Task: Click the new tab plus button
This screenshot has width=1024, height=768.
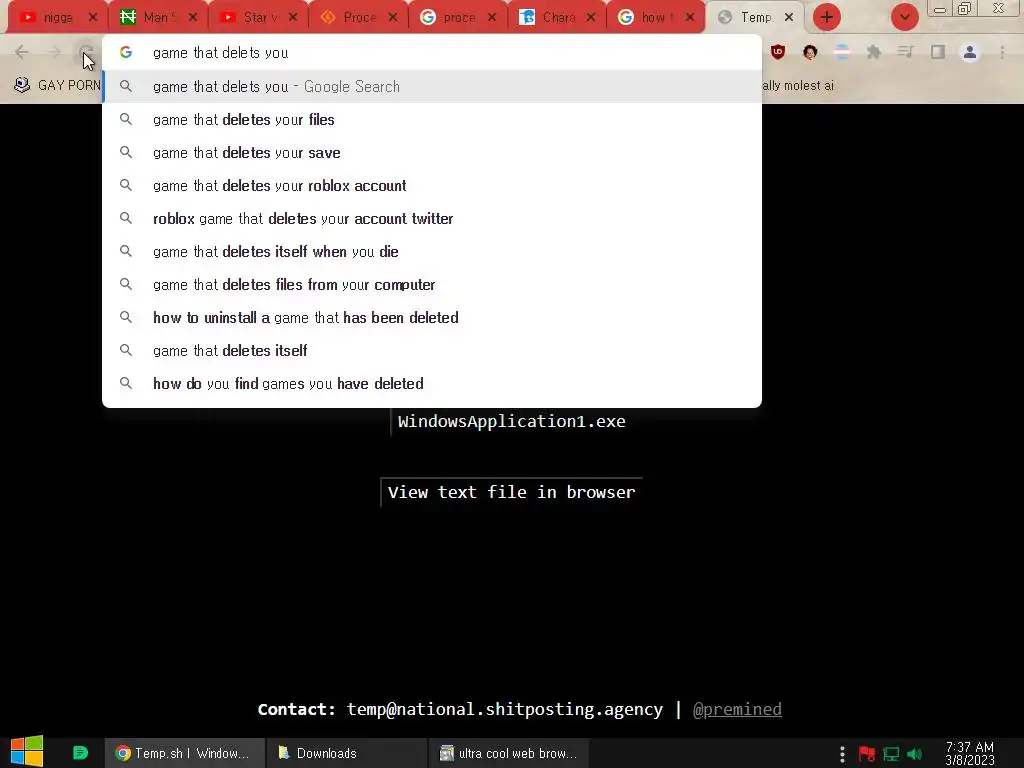Action: coord(827,17)
